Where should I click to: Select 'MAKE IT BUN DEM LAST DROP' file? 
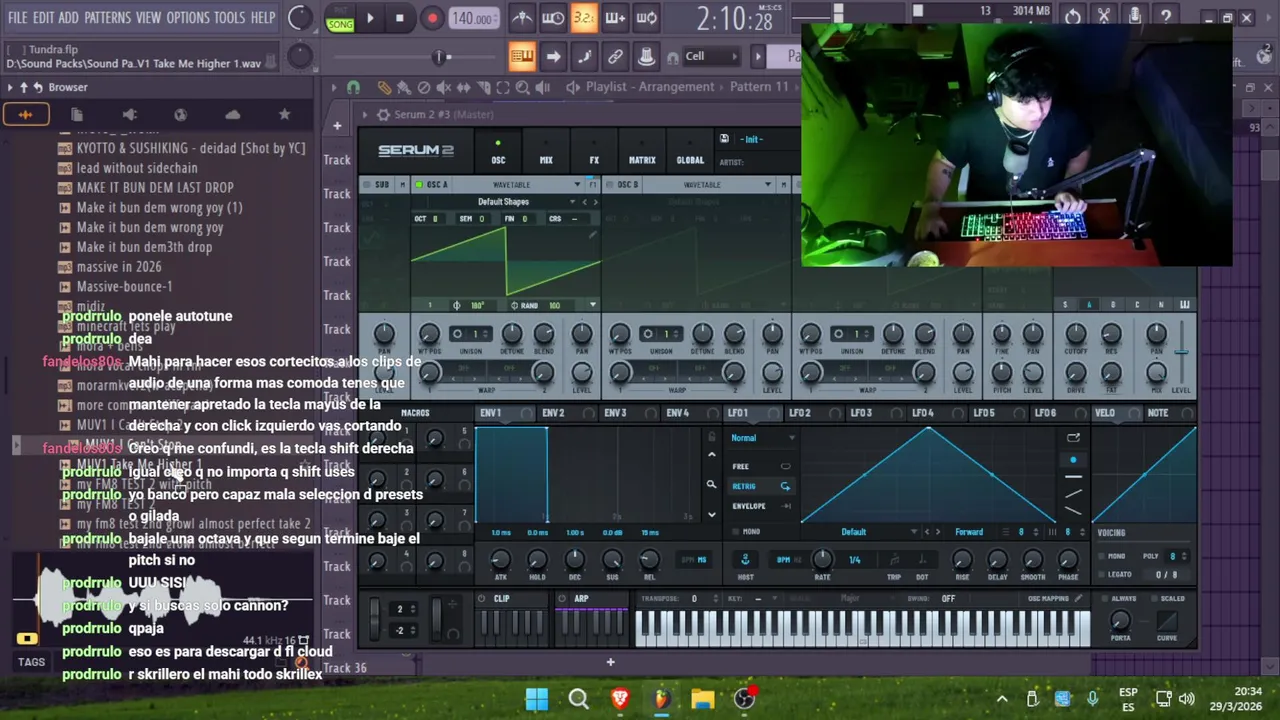[x=155, y=187]
